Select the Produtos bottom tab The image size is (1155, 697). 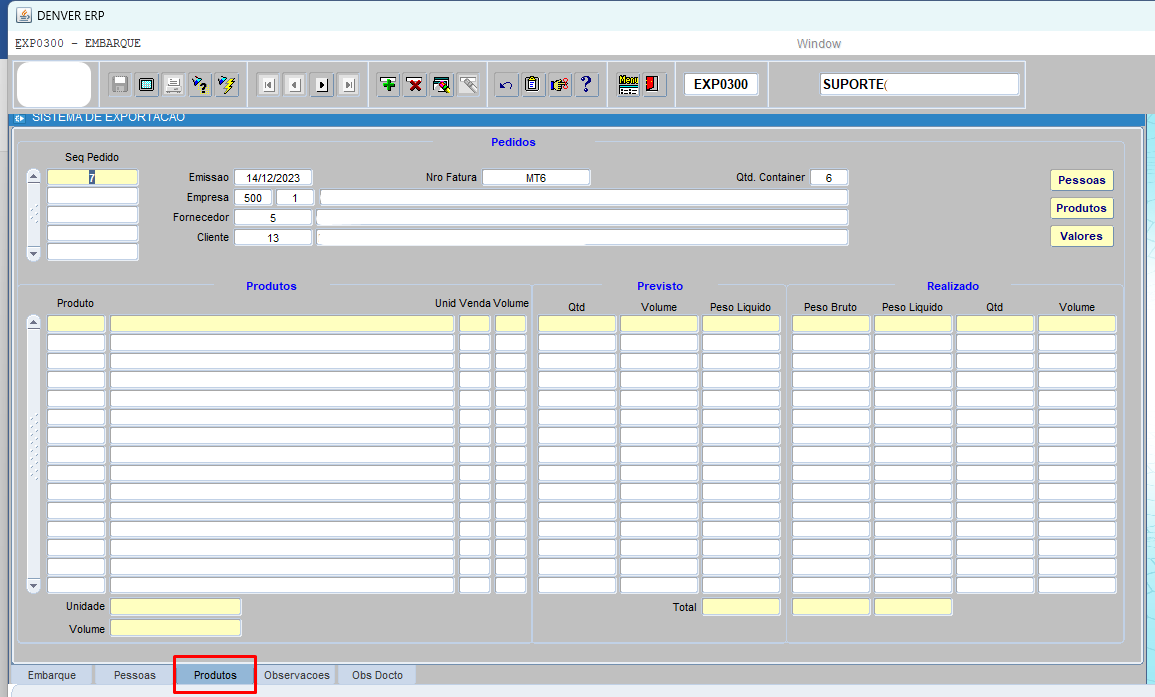tap(215, 675)
